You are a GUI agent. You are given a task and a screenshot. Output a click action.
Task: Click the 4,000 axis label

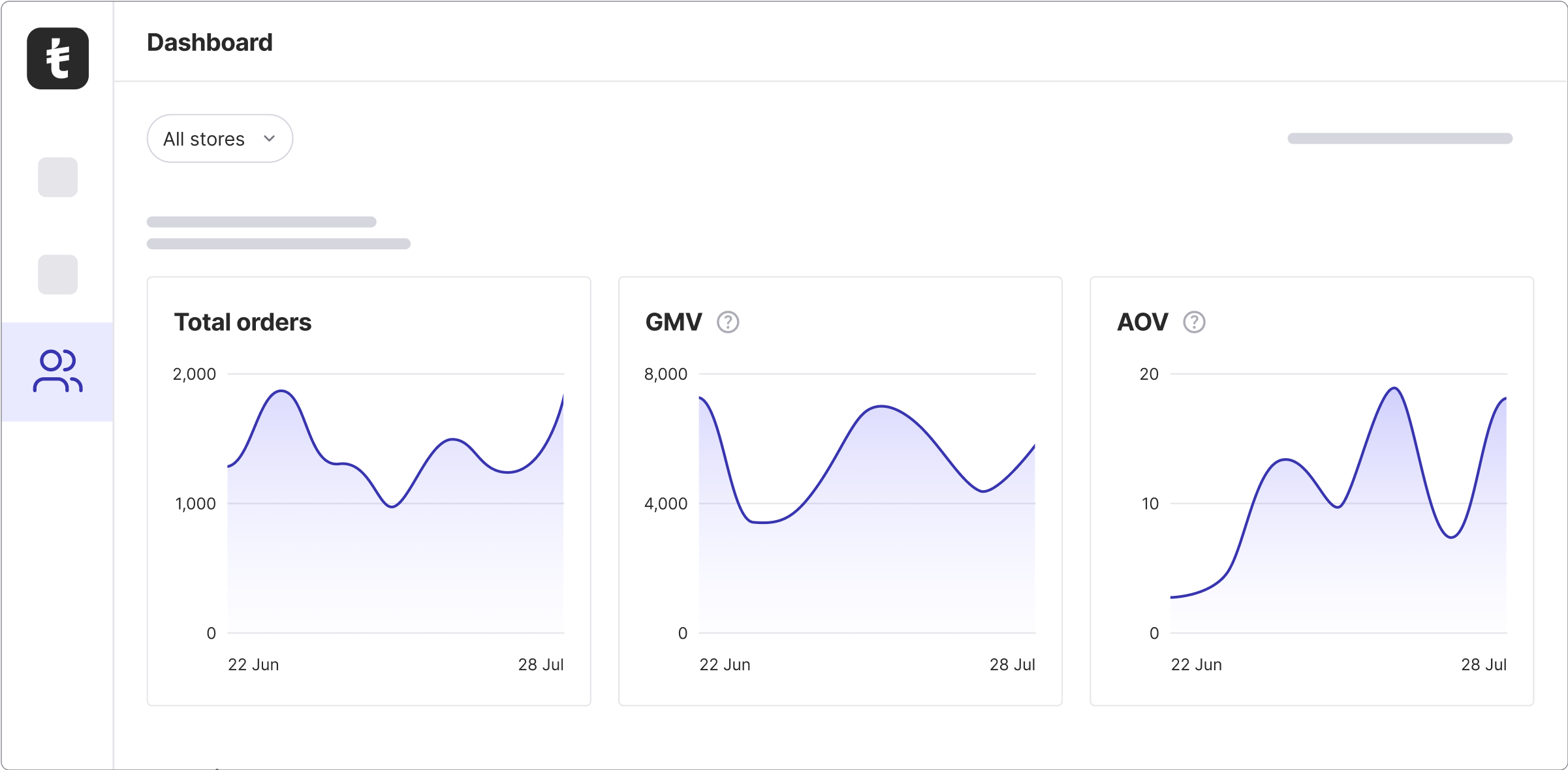click(x=666, y=504)
